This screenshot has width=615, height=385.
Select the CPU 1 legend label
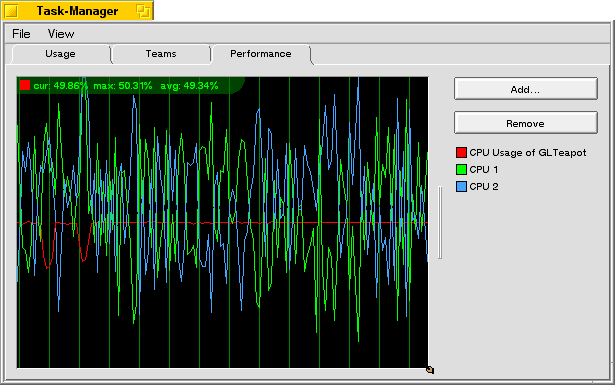[484, 169]
